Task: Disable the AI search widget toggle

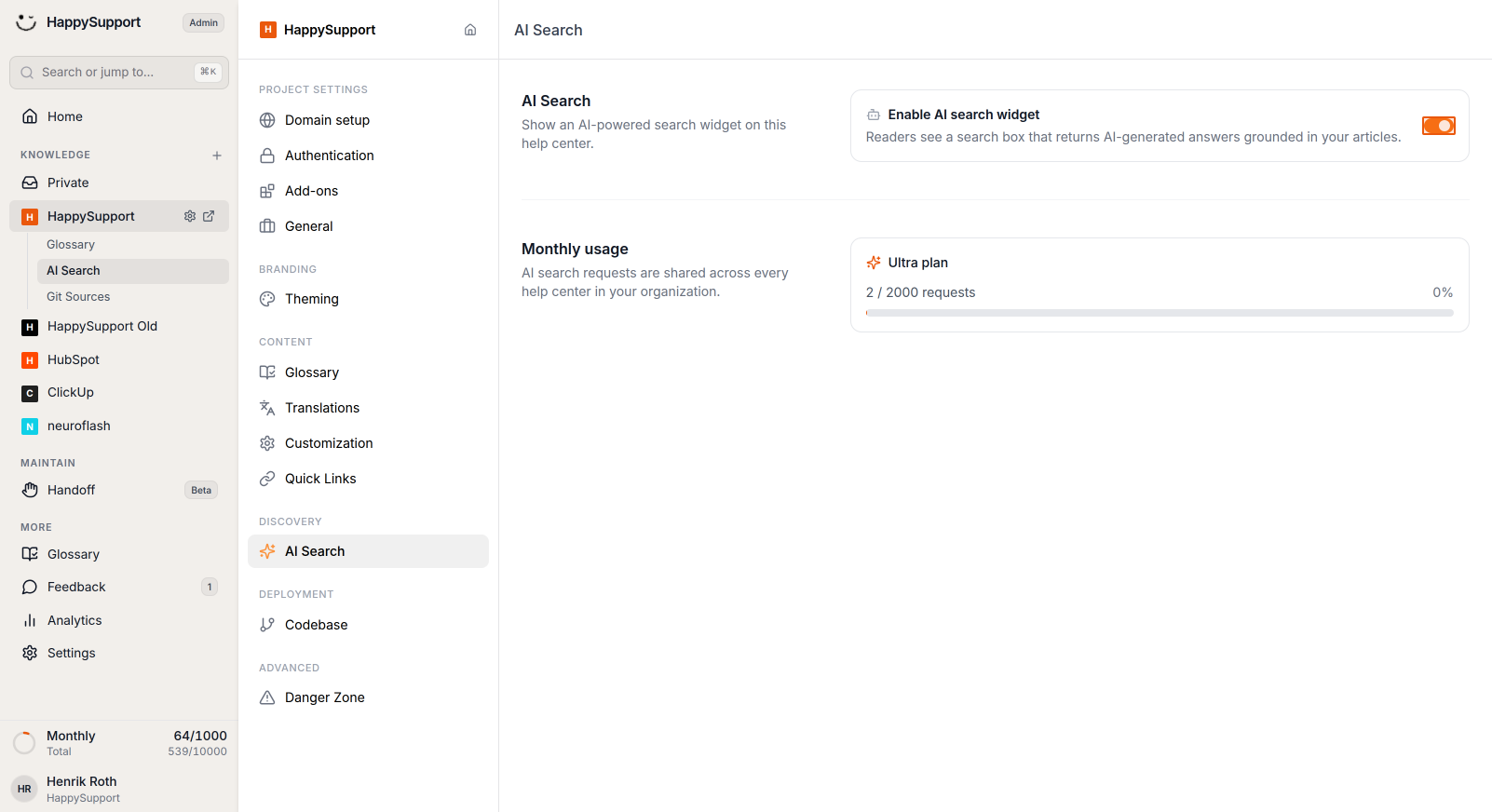Action: [x=1438, y=126]
